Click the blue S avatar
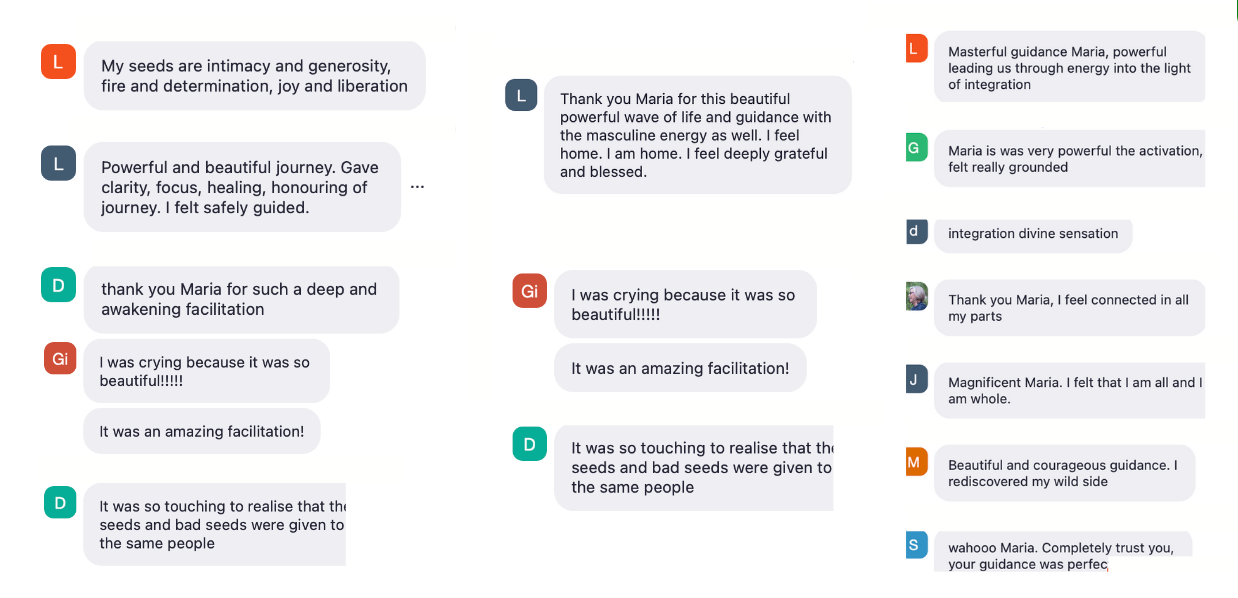Image resolution: width=1238 pixels, height=598 pixels. point(915,545)
